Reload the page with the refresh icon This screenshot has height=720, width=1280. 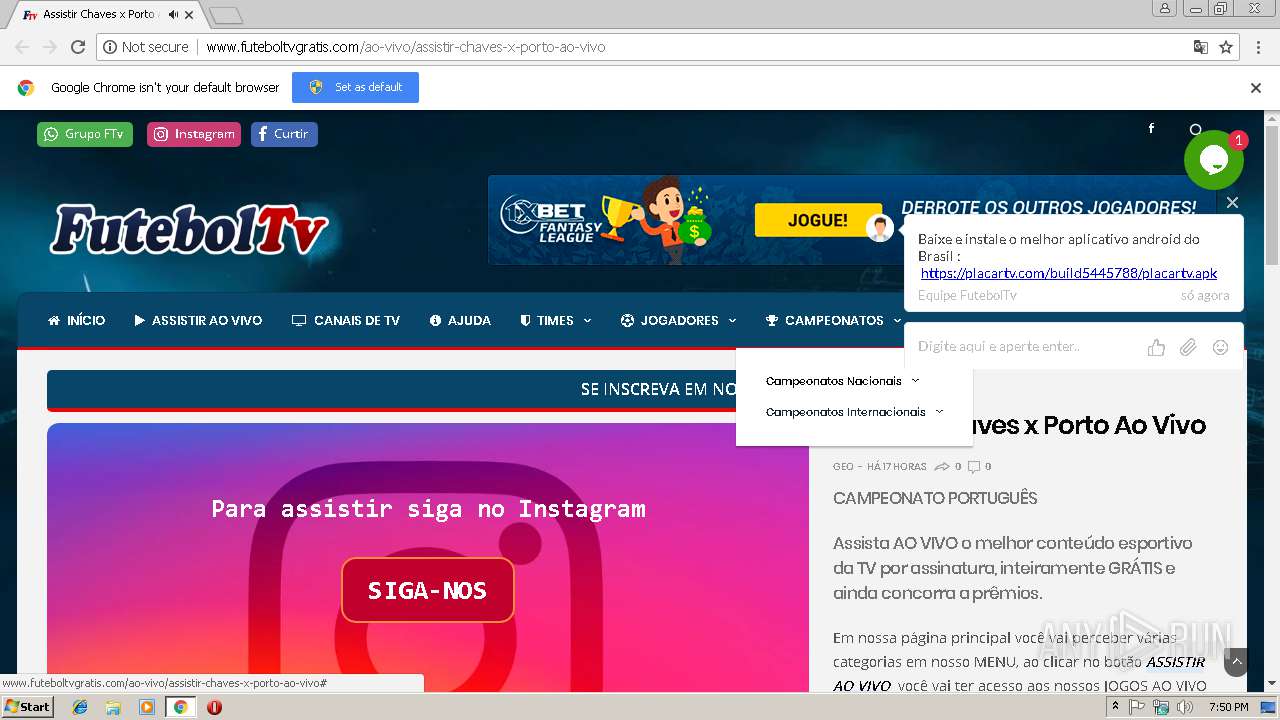click(x=78, y=47)
